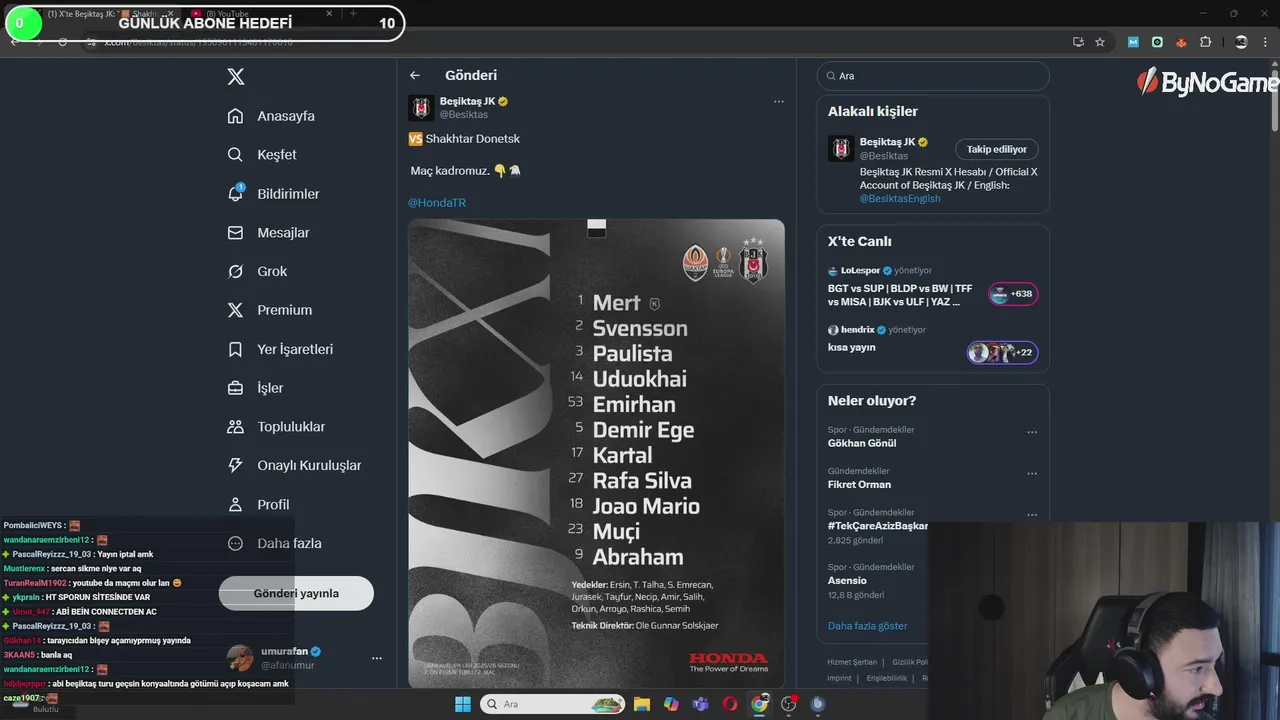
Task: Open File Explorer from taskbar
Action: pyautogui.click(x=642, y=704)
